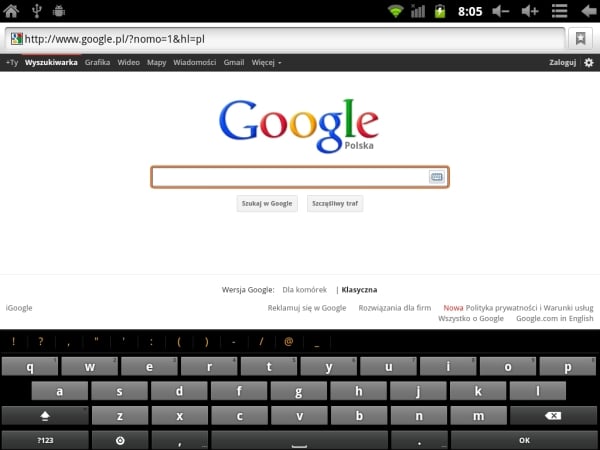The width and height of the screenshot is (600, 450).
Task: Tap the q key
Action: 30,367
